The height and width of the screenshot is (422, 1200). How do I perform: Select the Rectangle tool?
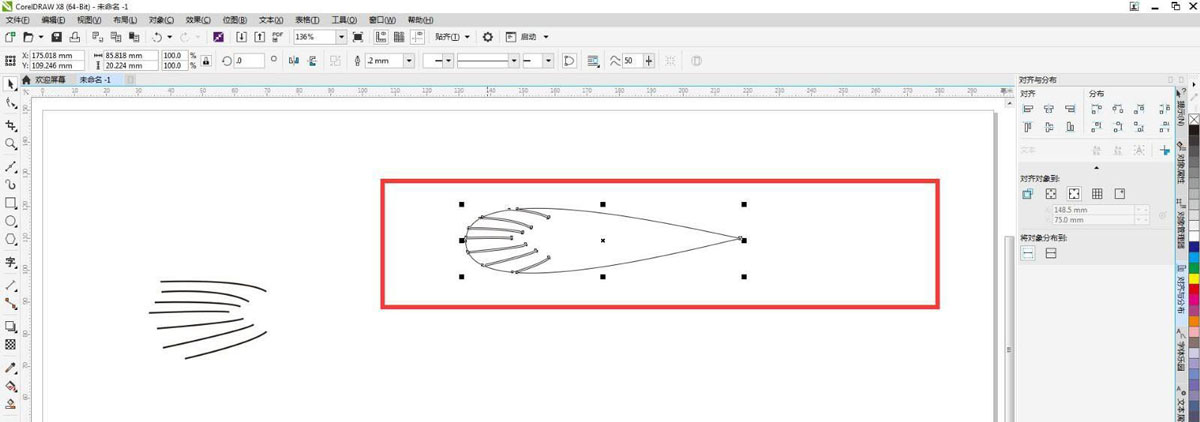tap(10, 203)
